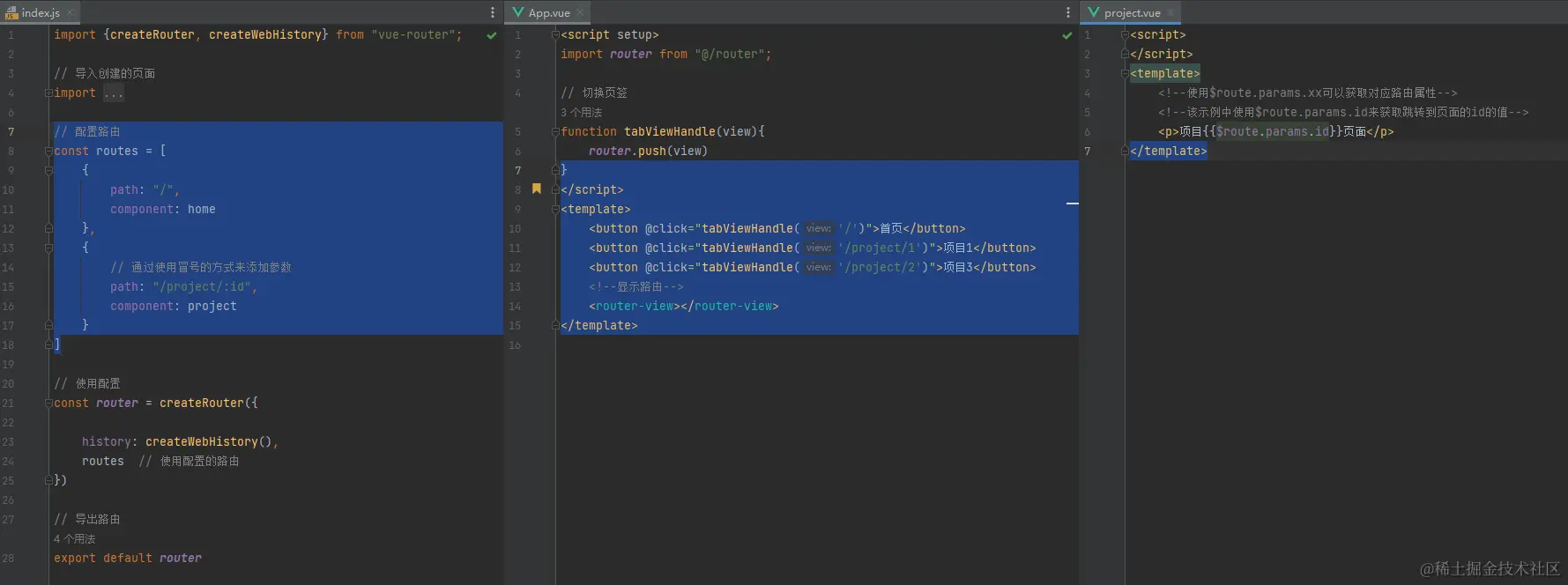Click '项目1</button>' text in App.vue

(x=990, y=248)
